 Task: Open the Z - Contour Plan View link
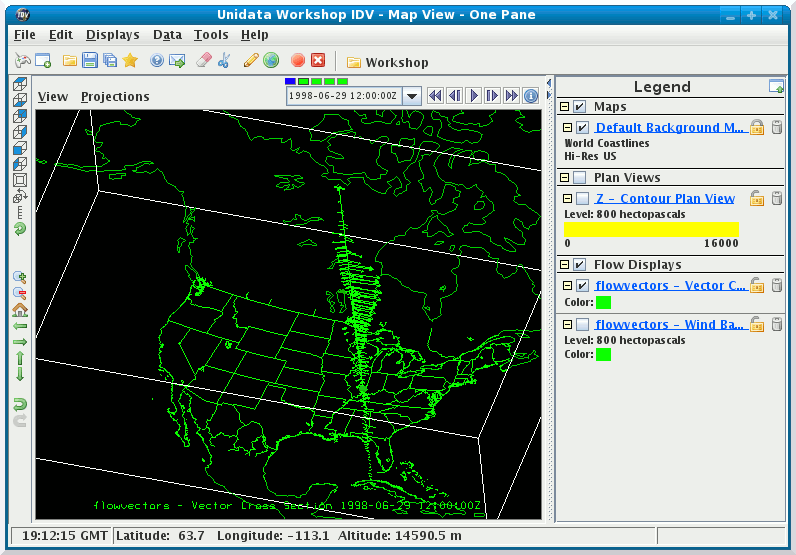click(x=665, y=199)
